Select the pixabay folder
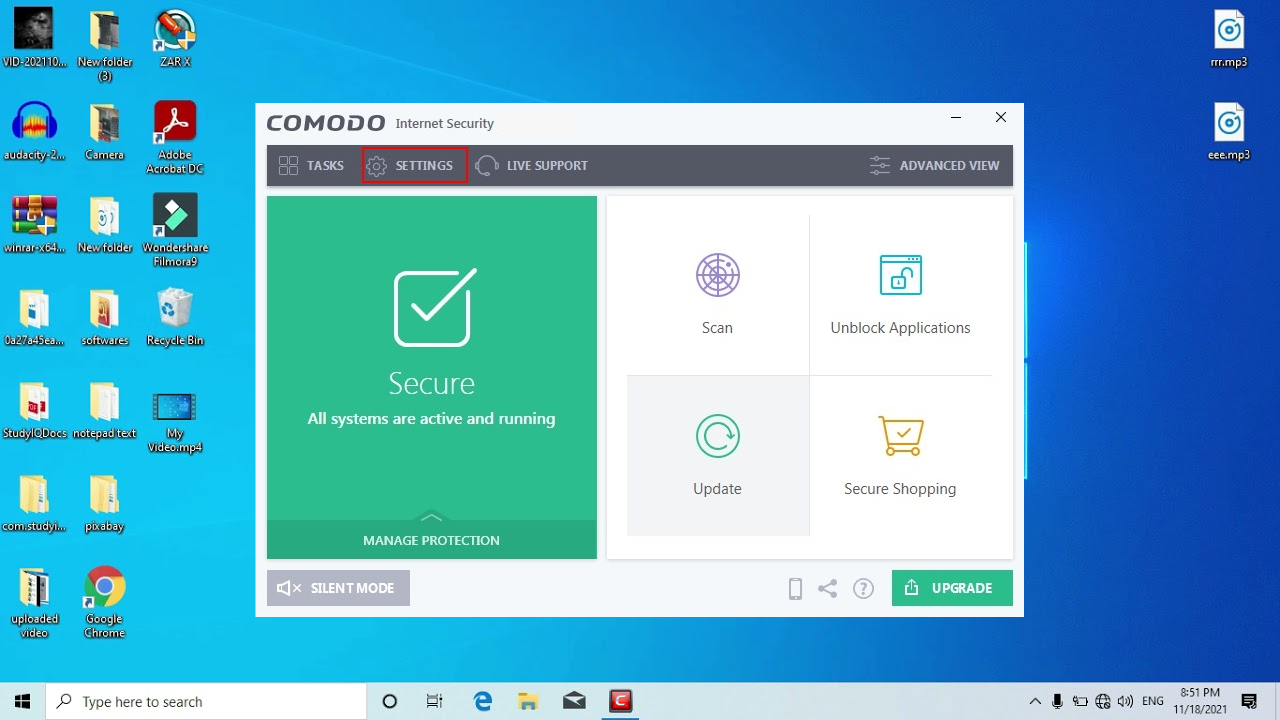The image size is (1280, 720). tap(104, 503)
